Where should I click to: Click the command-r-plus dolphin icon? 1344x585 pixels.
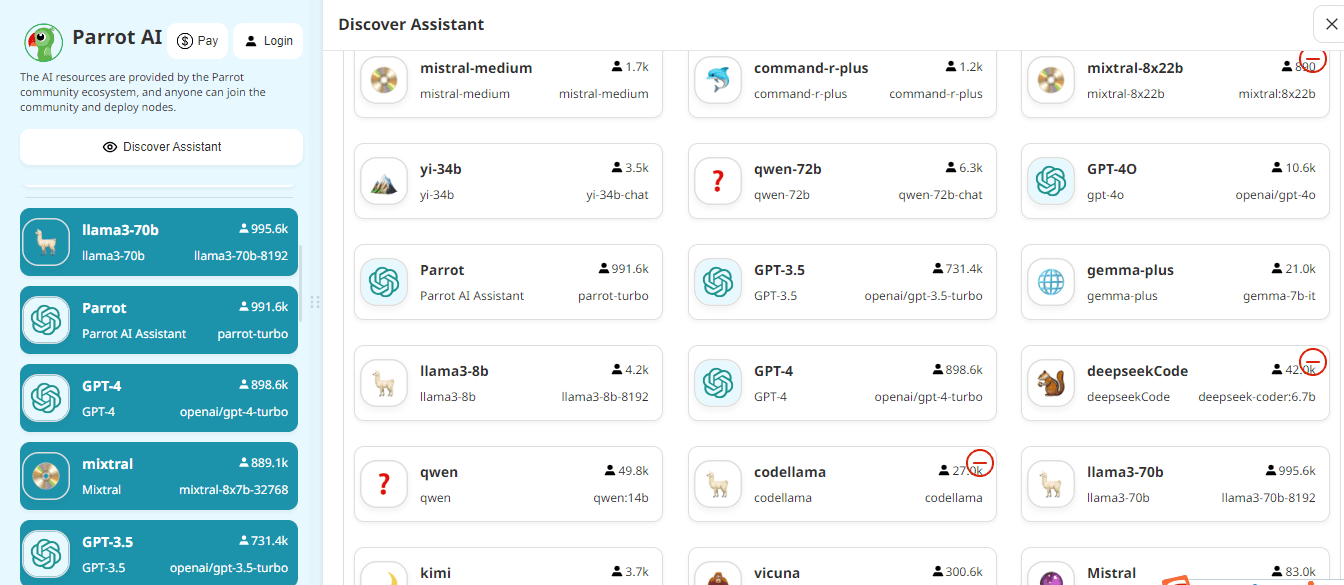click(x=718, y=81)
